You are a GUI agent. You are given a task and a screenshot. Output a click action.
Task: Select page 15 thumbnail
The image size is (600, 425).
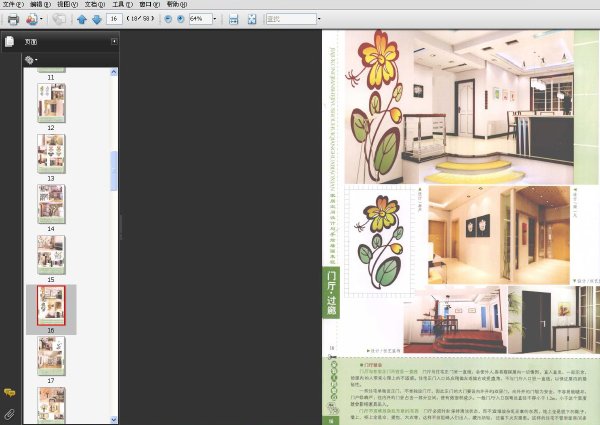pos(51,254)
